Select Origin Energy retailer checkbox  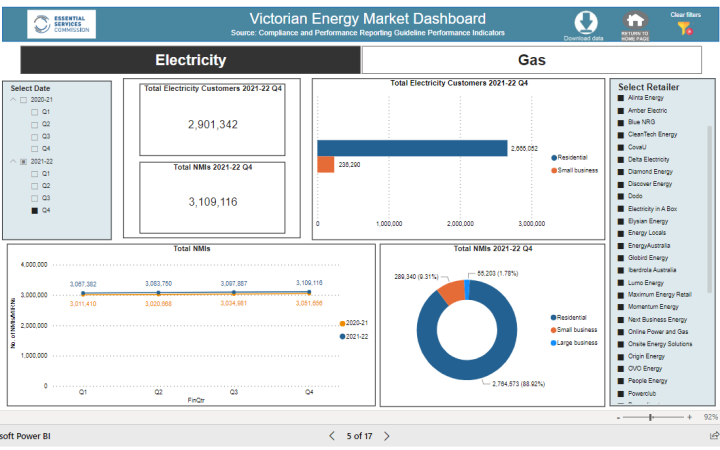tap(621, 356)
